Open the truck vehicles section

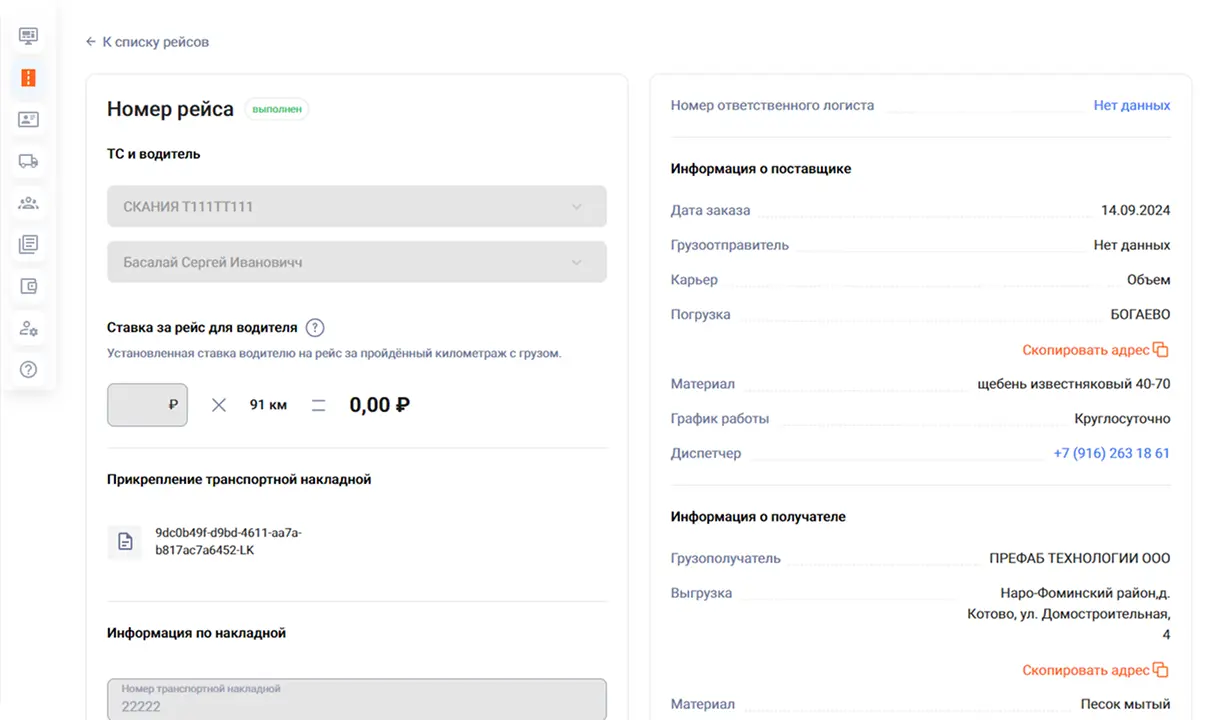coord(28,161)
